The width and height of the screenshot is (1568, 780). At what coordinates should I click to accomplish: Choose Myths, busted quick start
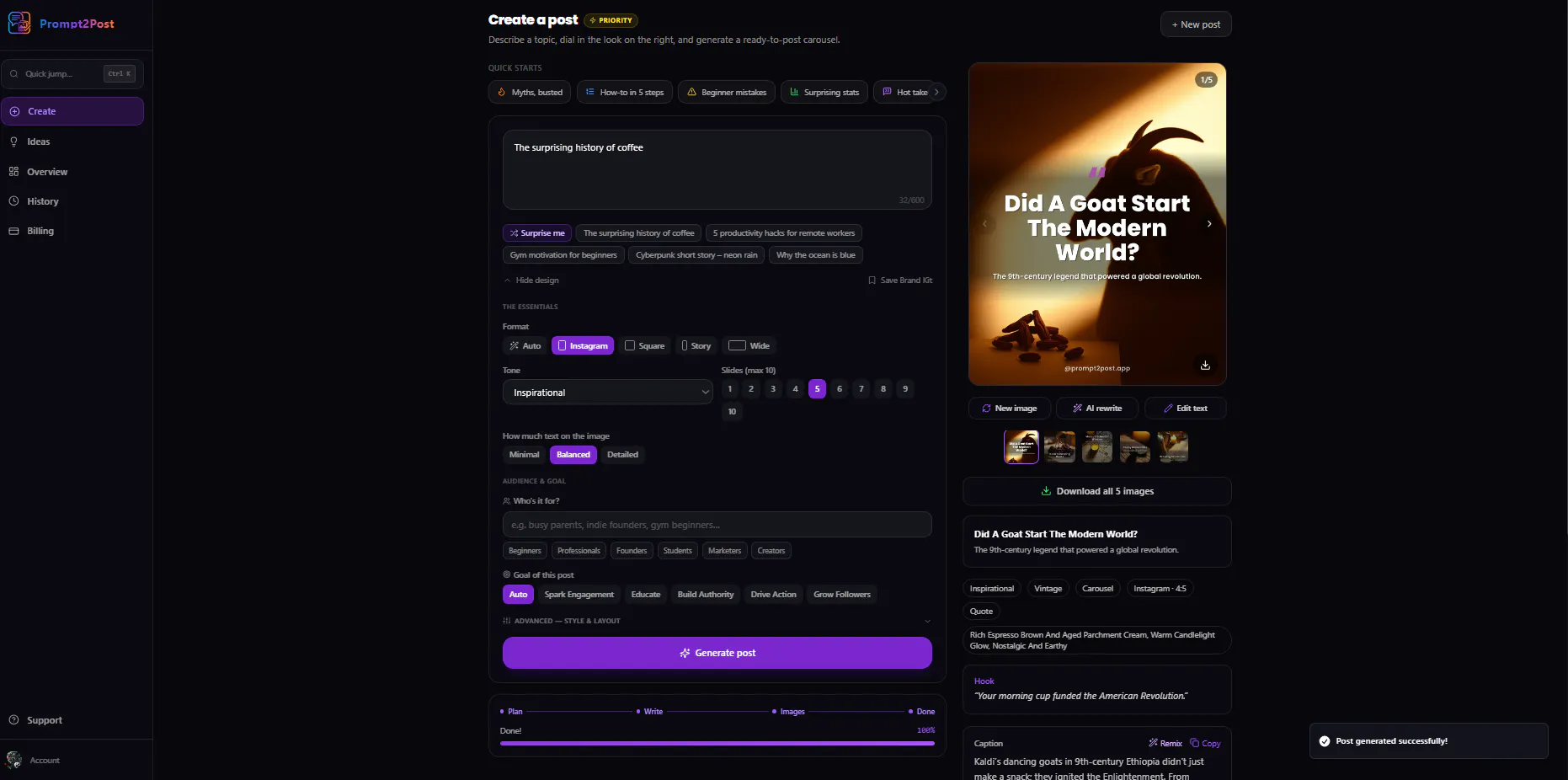[530, 92]
